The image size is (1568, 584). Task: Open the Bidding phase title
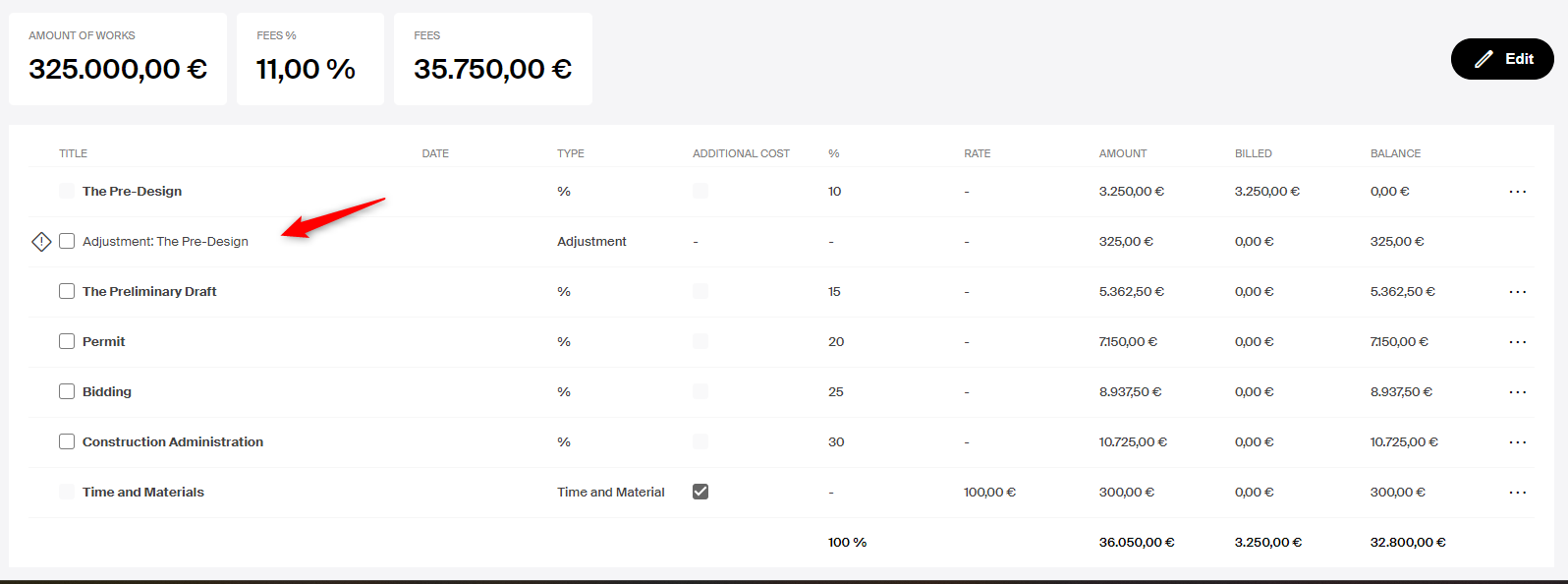[x=107, y=391]
